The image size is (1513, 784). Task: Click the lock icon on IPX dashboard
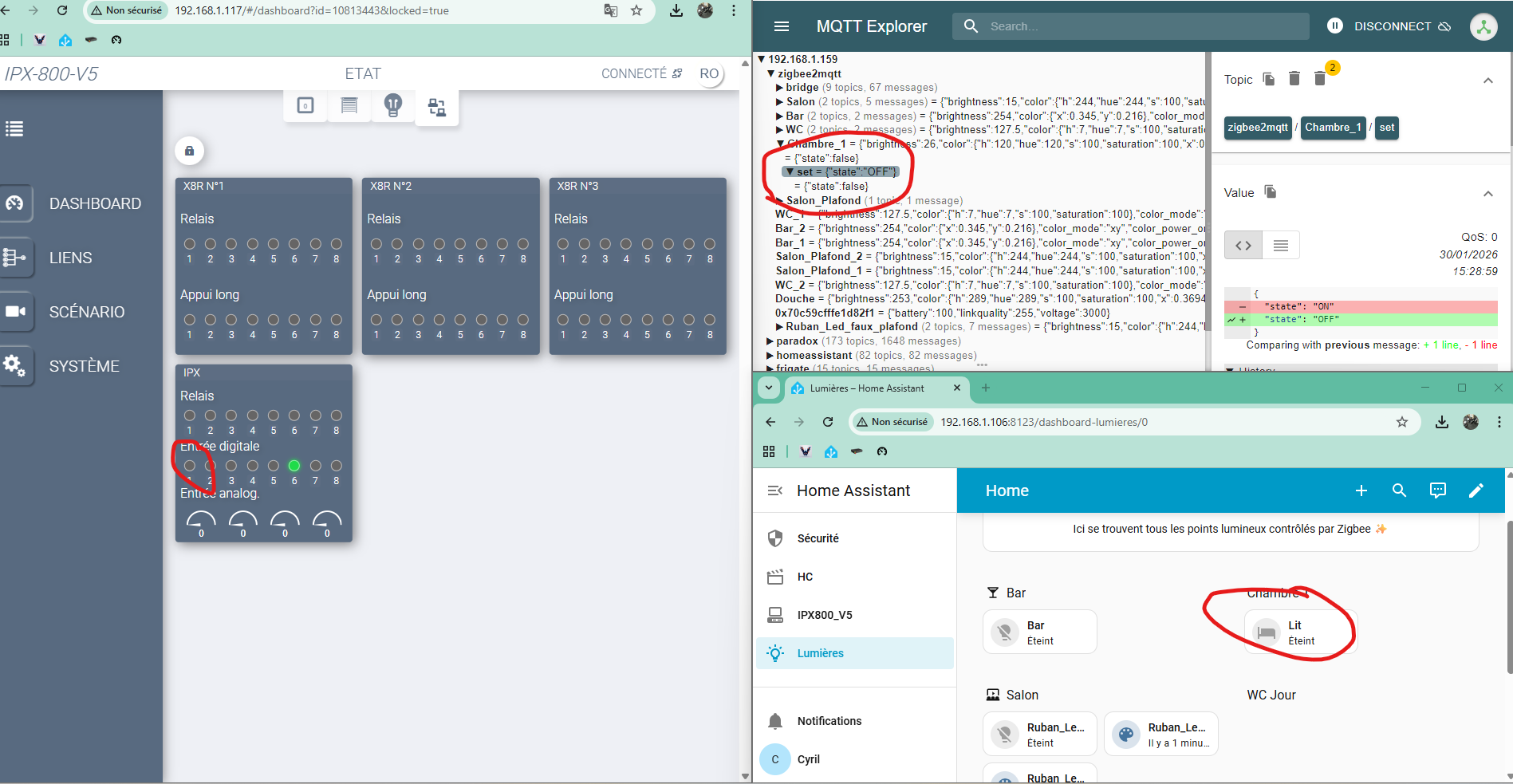(x=189, y=151)
